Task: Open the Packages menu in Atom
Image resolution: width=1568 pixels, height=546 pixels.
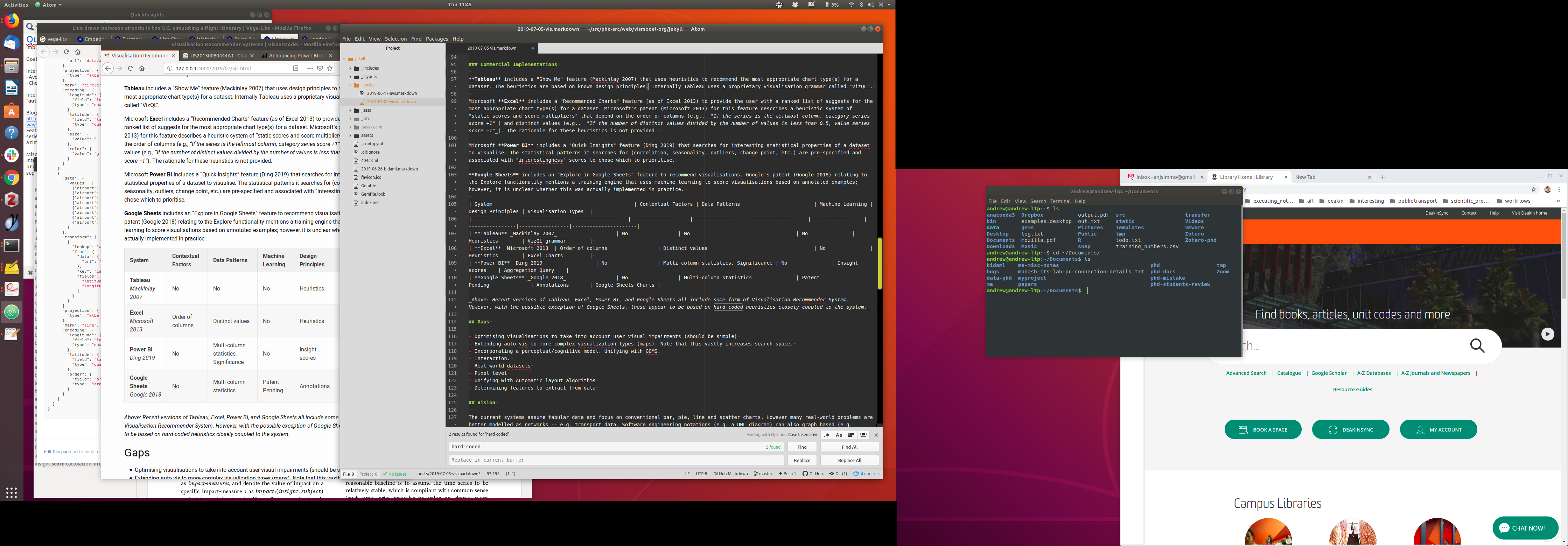Action: pos(436,39)
